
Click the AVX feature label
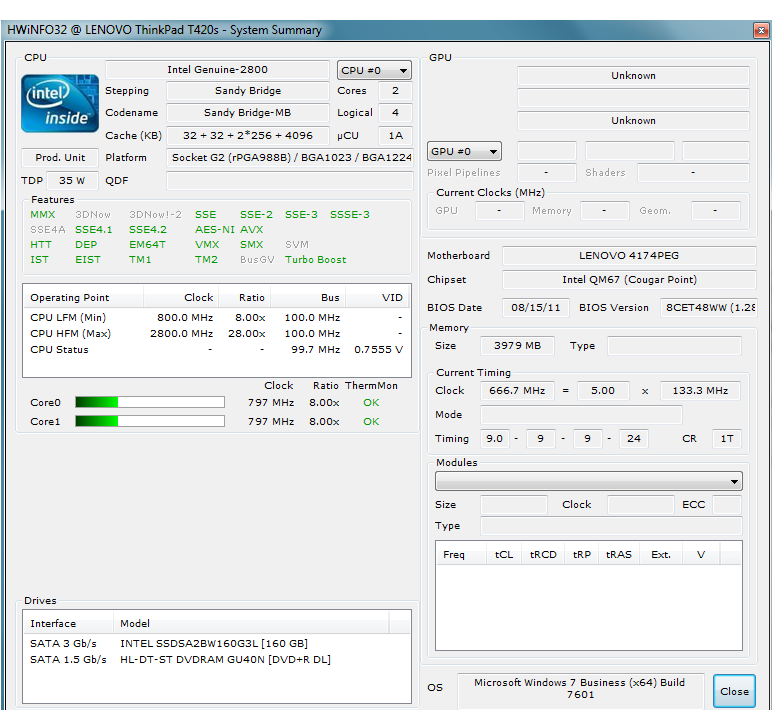(252, 229)
